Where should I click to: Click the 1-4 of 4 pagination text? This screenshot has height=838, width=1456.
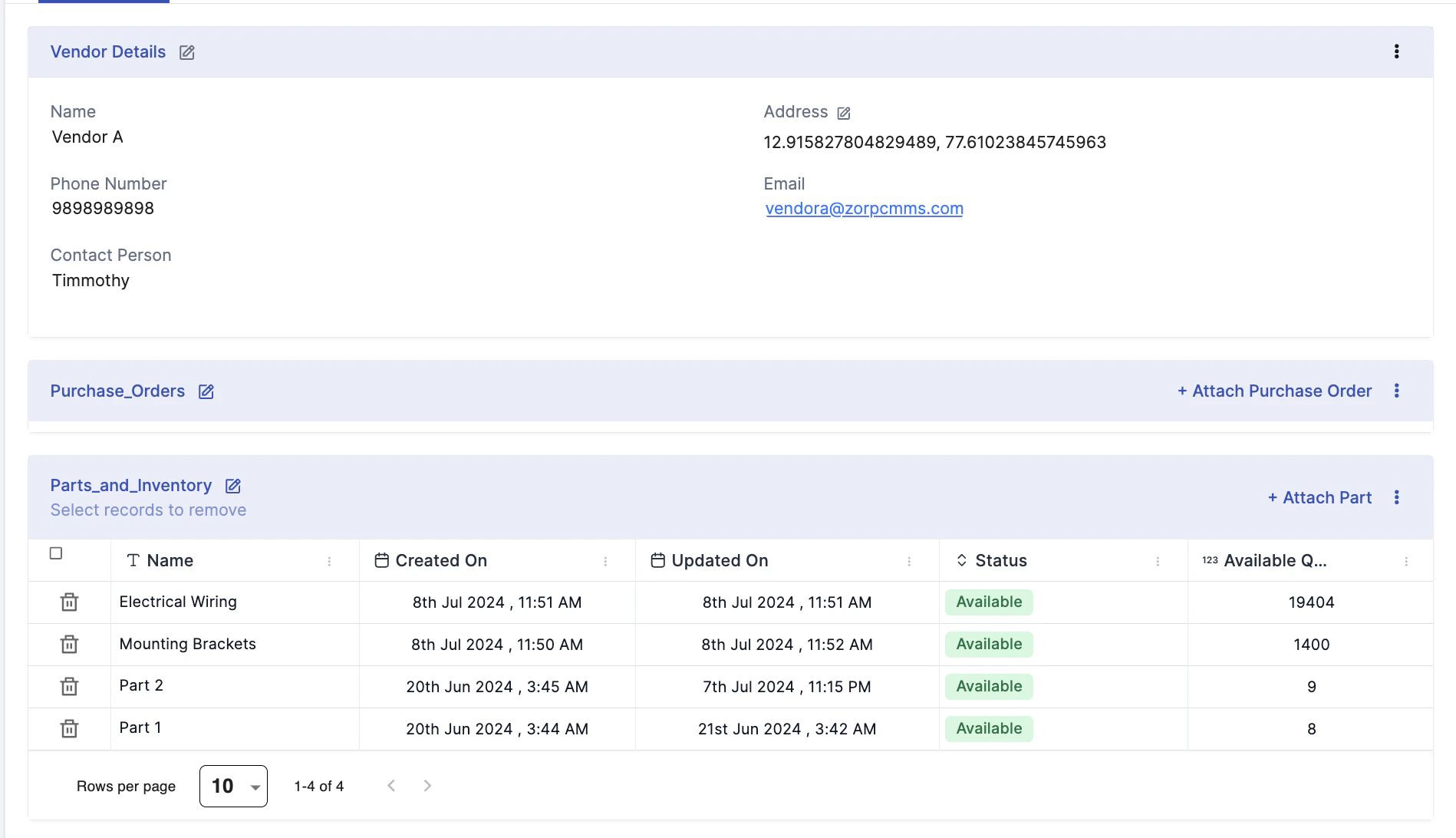(x=319, y=786)
